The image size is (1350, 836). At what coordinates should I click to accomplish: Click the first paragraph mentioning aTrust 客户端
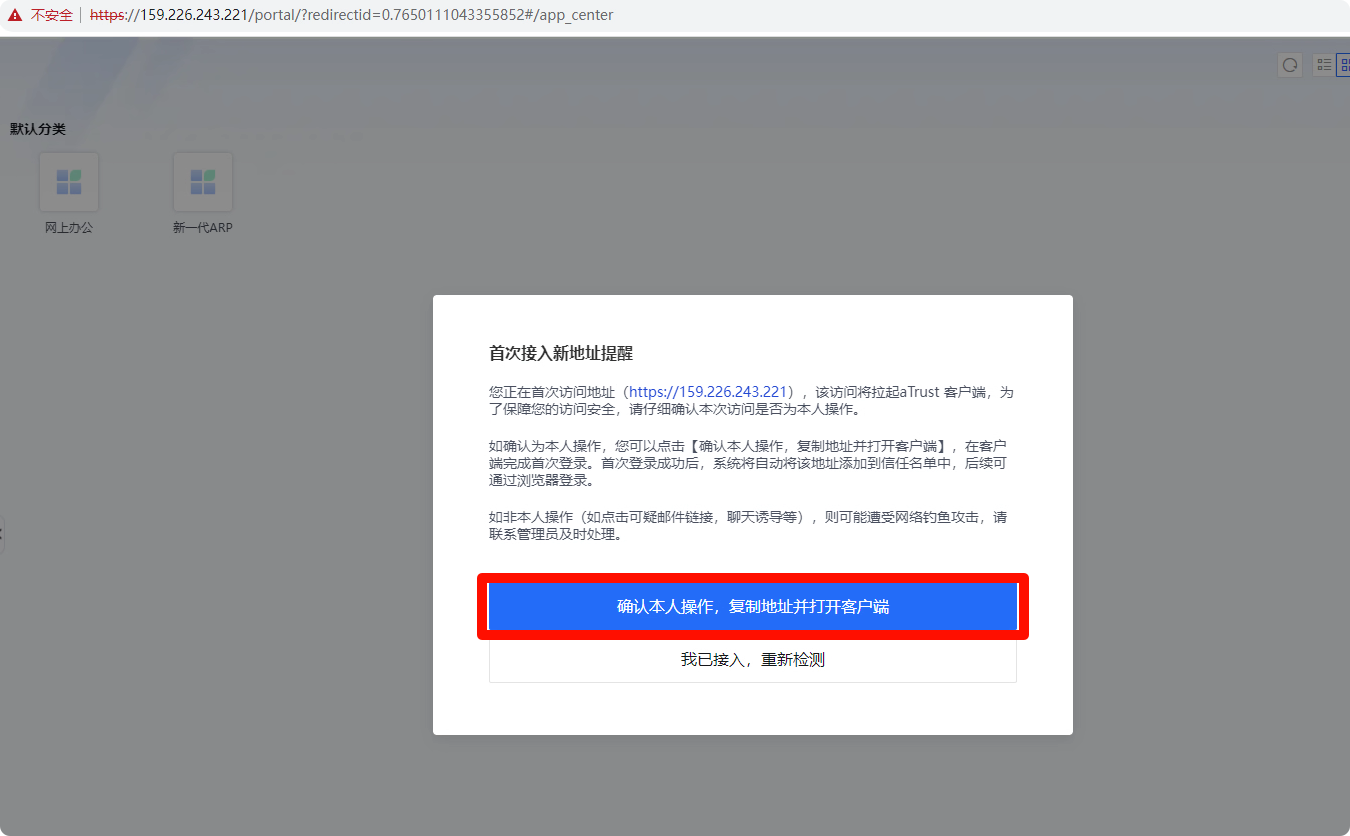tap(750, 400)
